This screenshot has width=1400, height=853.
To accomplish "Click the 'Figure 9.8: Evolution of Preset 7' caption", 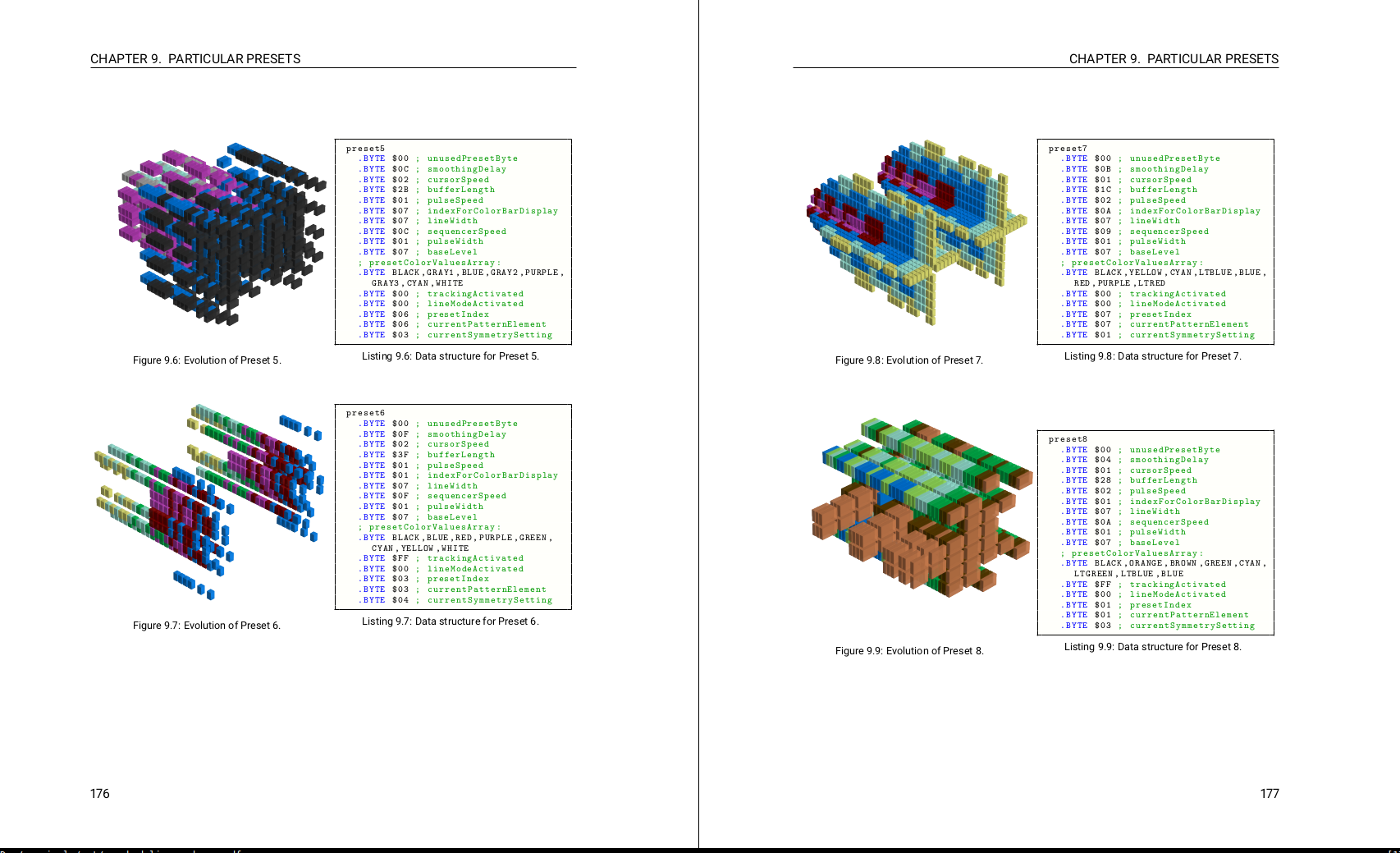I will tap(908, 360).
